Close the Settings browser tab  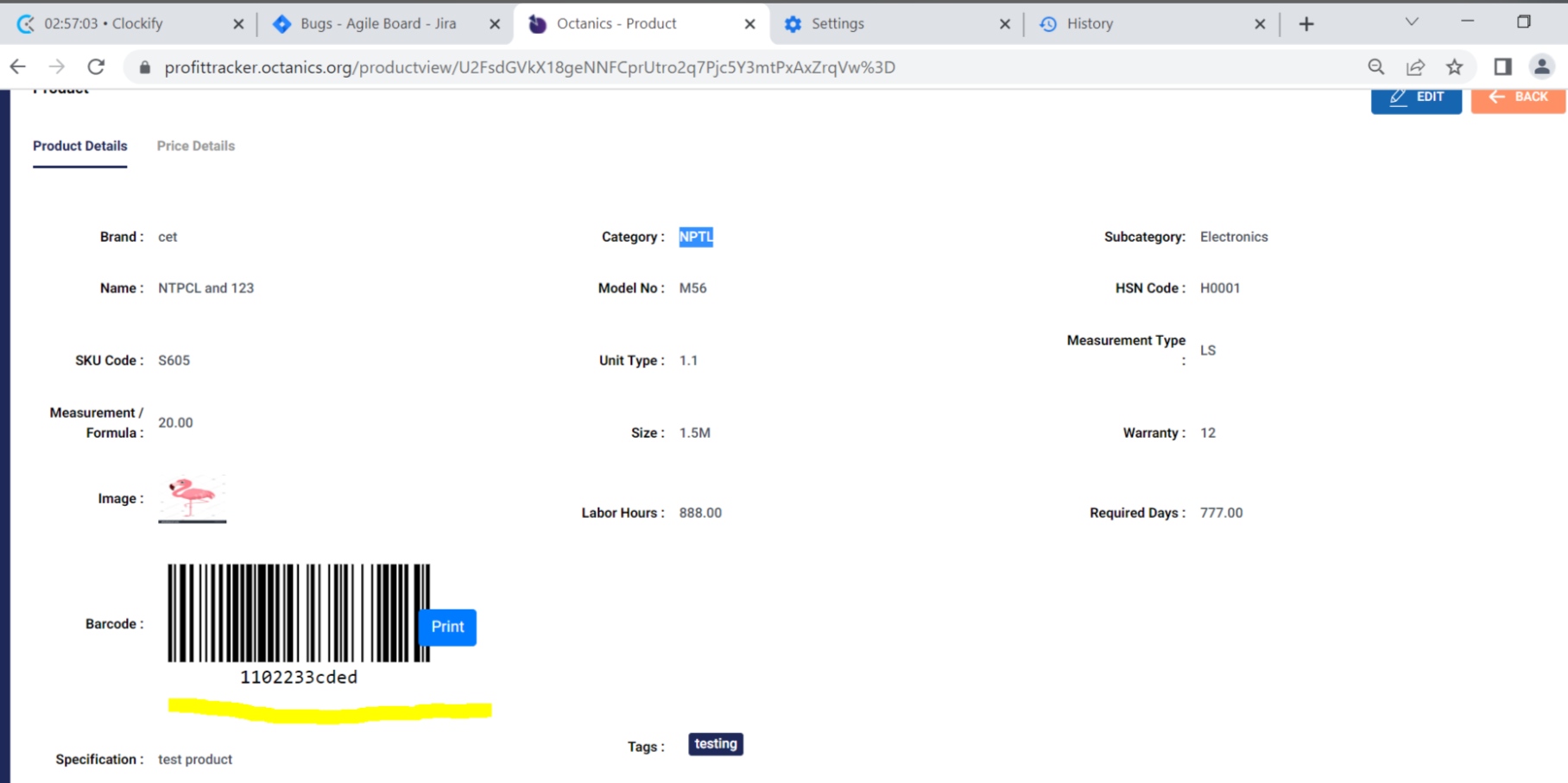(x=1004, y=24)
